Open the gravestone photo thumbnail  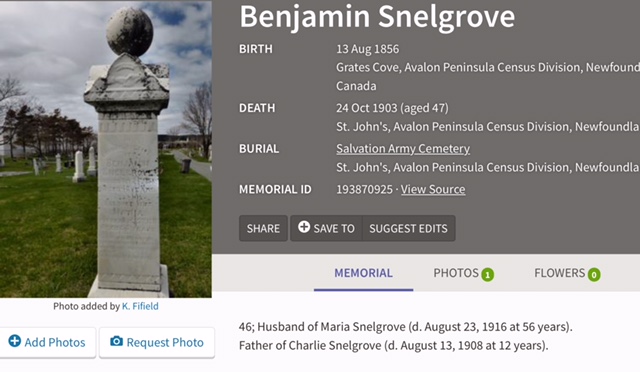pyautogui.click(x=106, y=149)
